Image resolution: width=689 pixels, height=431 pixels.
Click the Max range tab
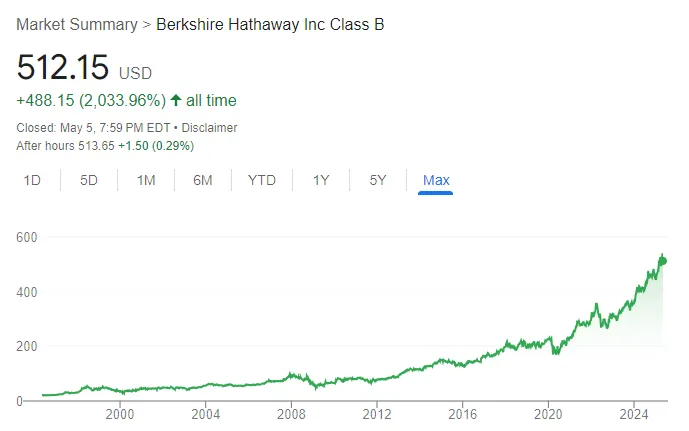[436, 180]
